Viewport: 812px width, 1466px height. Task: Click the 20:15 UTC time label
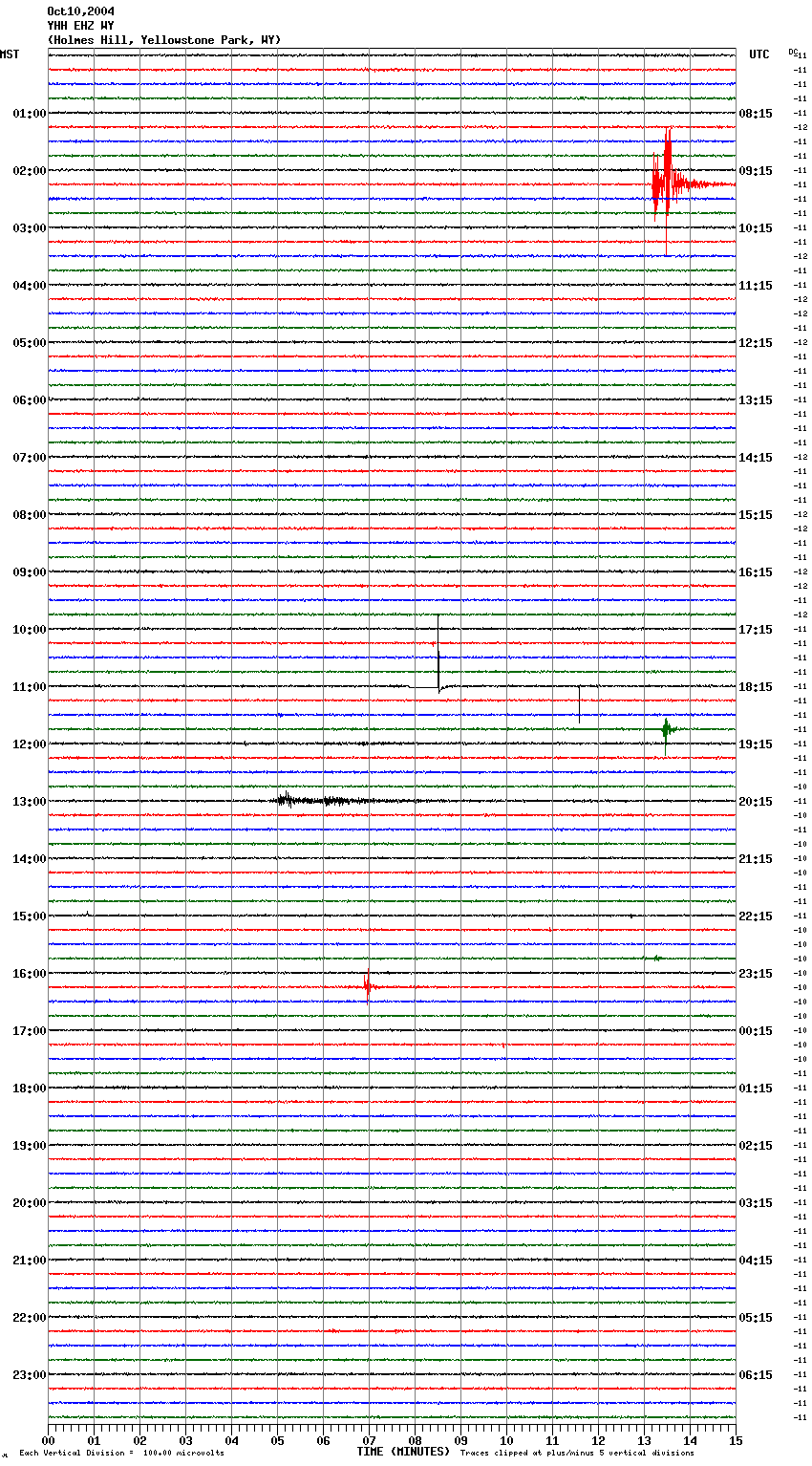[x=756, y=802]
